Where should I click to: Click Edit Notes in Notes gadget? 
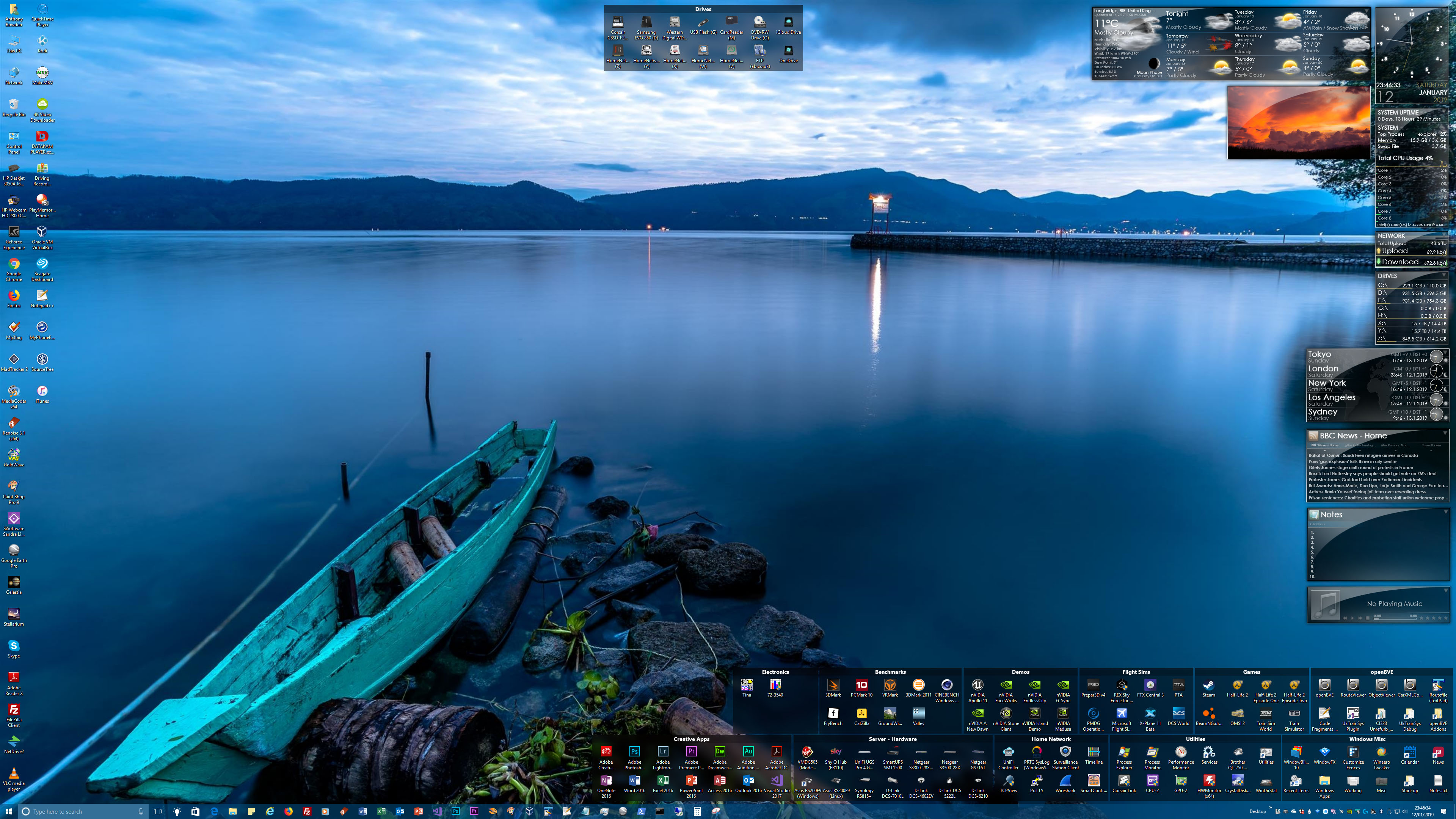(x=1318, y=524)
